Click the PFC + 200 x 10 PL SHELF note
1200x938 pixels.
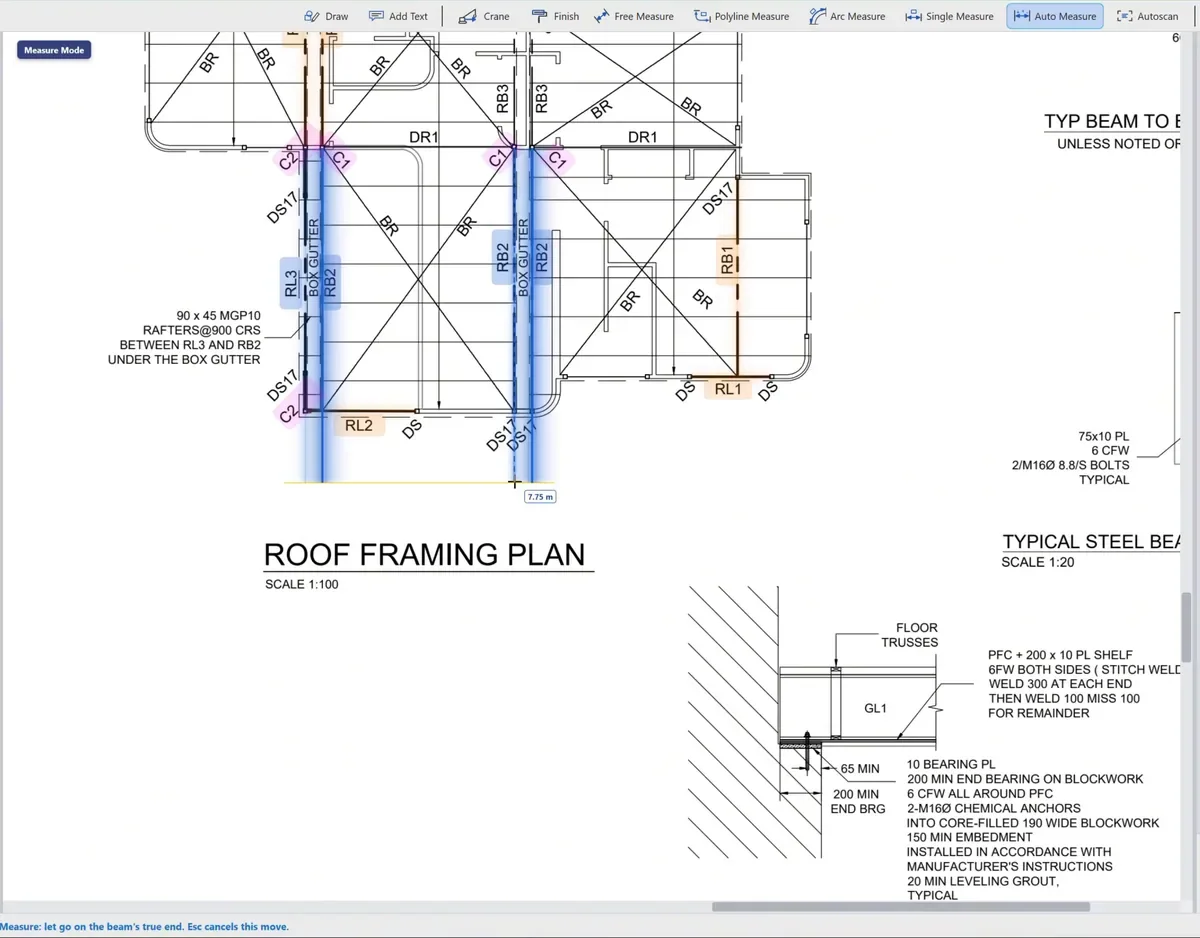tap(1060, 655)
